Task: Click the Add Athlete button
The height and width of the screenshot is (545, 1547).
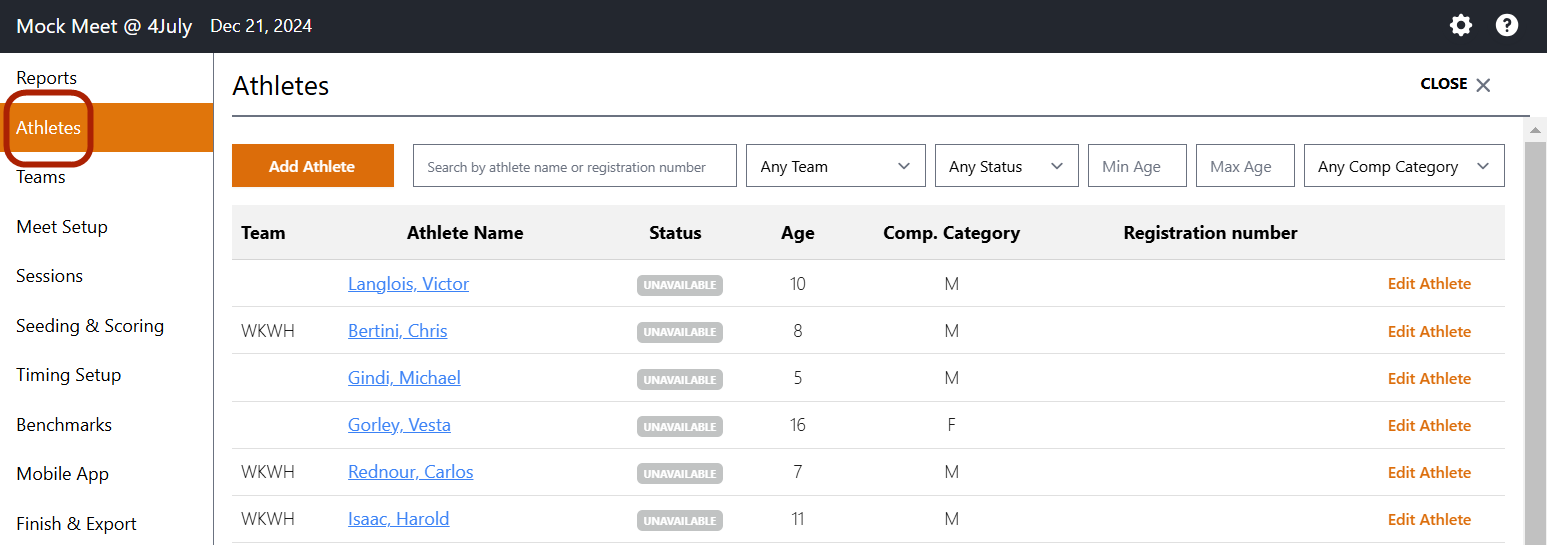Action: [x=313, y=166]
